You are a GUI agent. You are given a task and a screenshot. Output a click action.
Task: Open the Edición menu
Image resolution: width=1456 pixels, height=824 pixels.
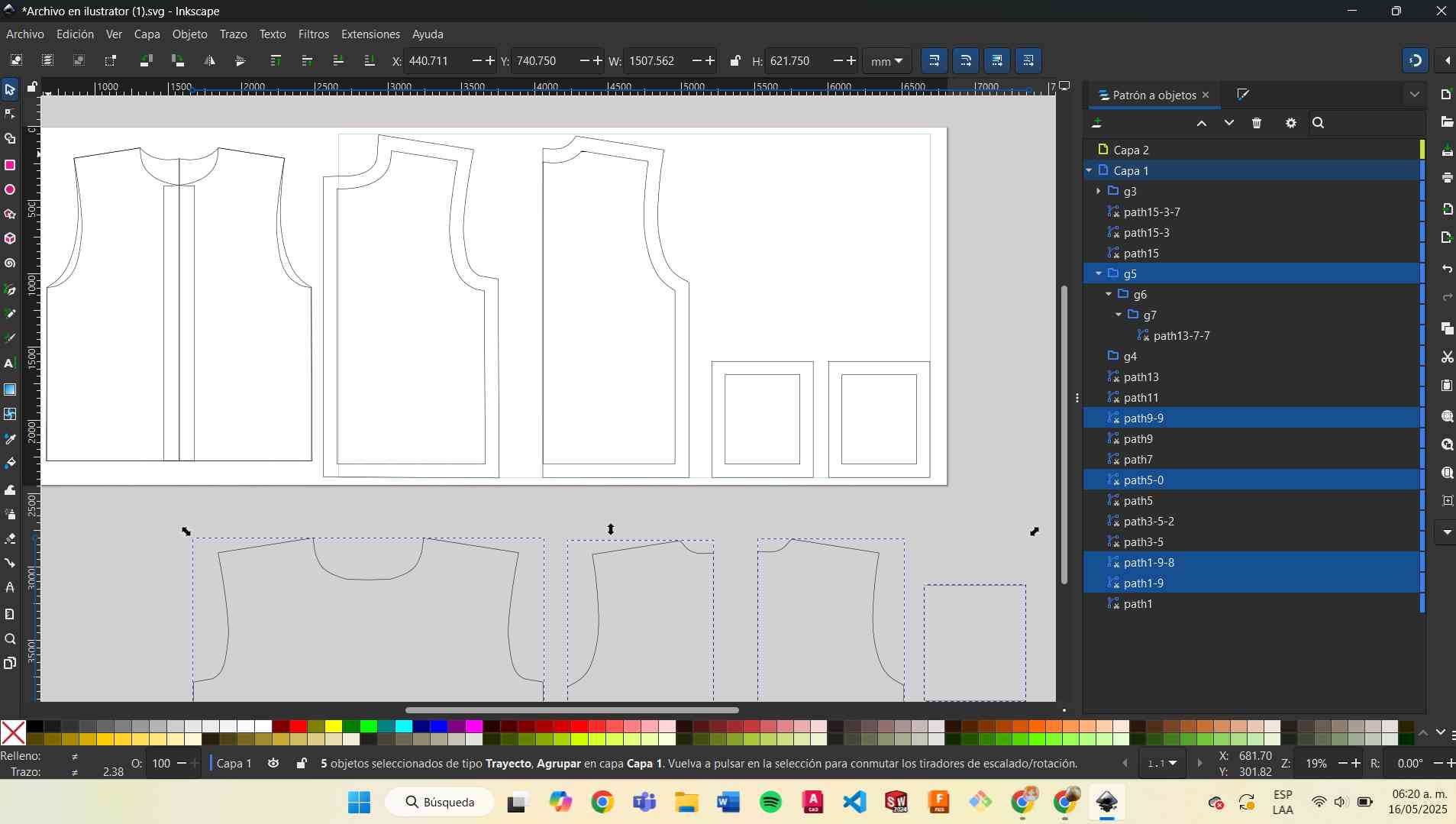pos(76,34)
